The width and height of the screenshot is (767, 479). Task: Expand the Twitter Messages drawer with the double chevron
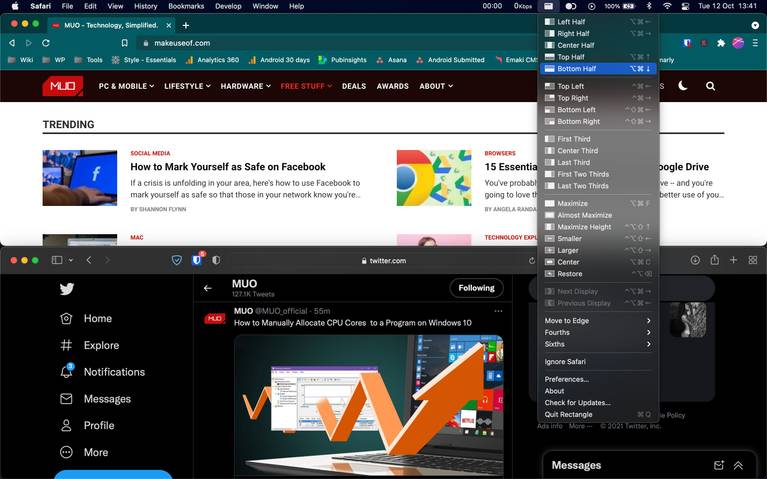pos(738,465)
